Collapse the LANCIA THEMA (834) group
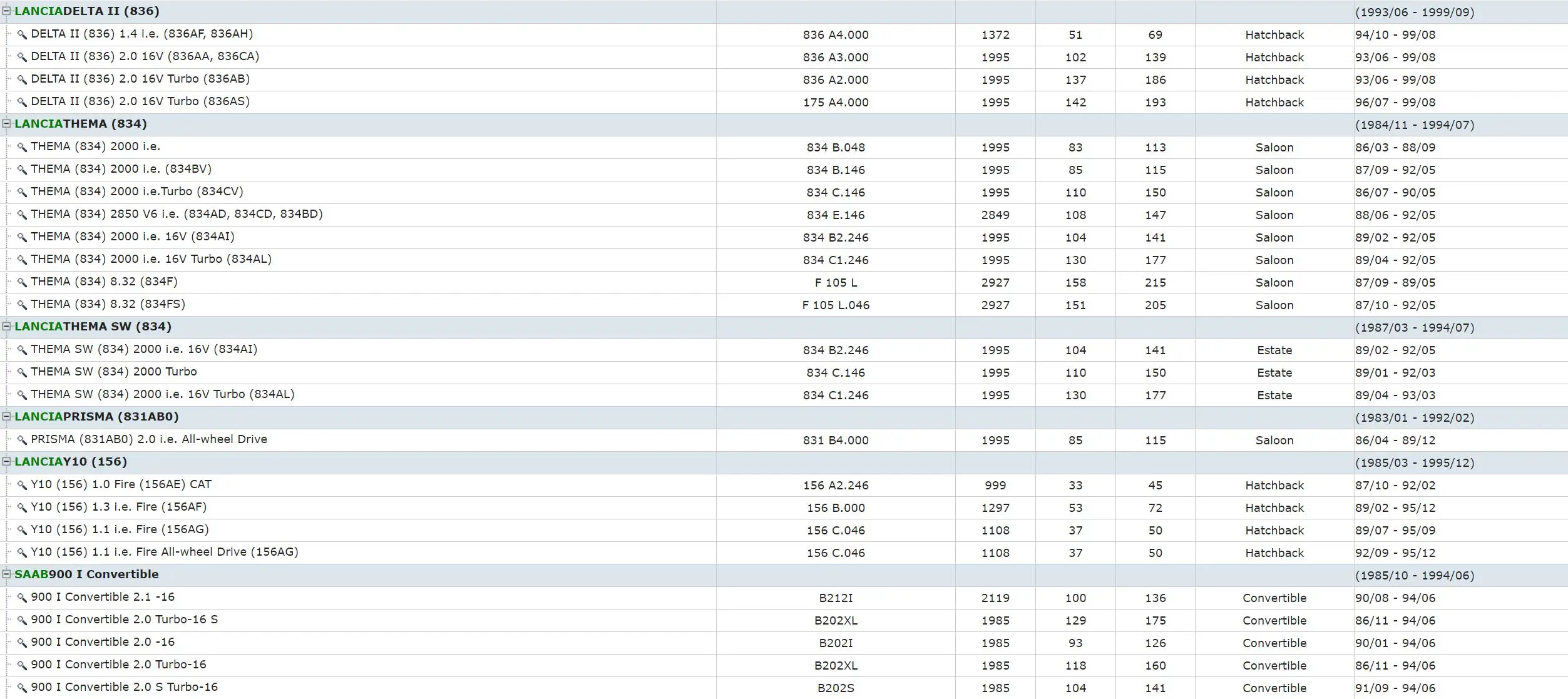This screenshot has width=1568, height=699. (7, 123)
